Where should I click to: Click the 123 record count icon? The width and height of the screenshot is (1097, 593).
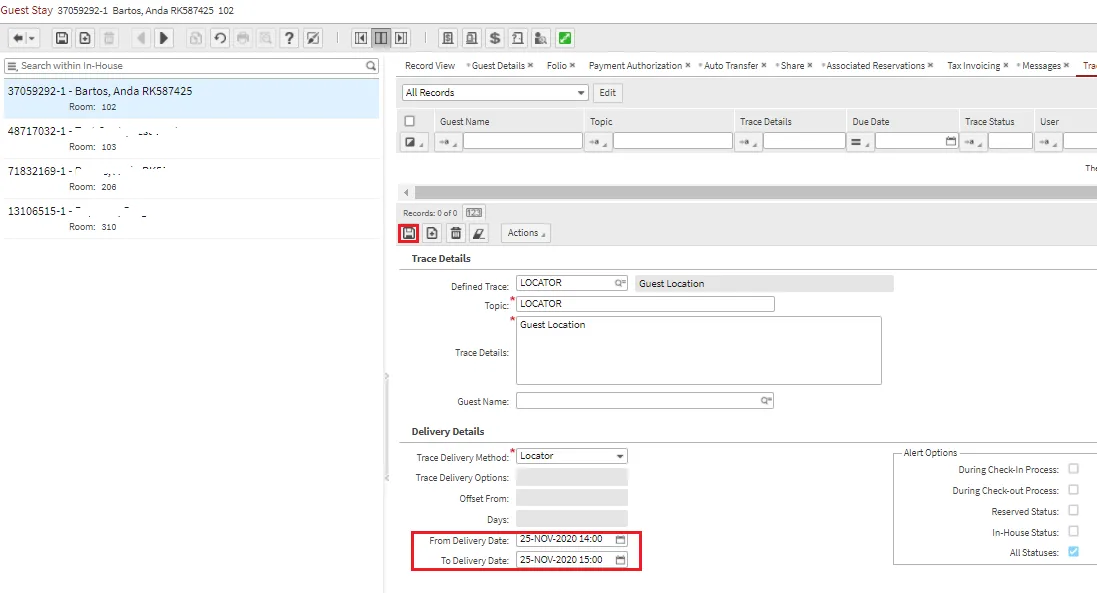pyautogui.click(x=474, y=213)
